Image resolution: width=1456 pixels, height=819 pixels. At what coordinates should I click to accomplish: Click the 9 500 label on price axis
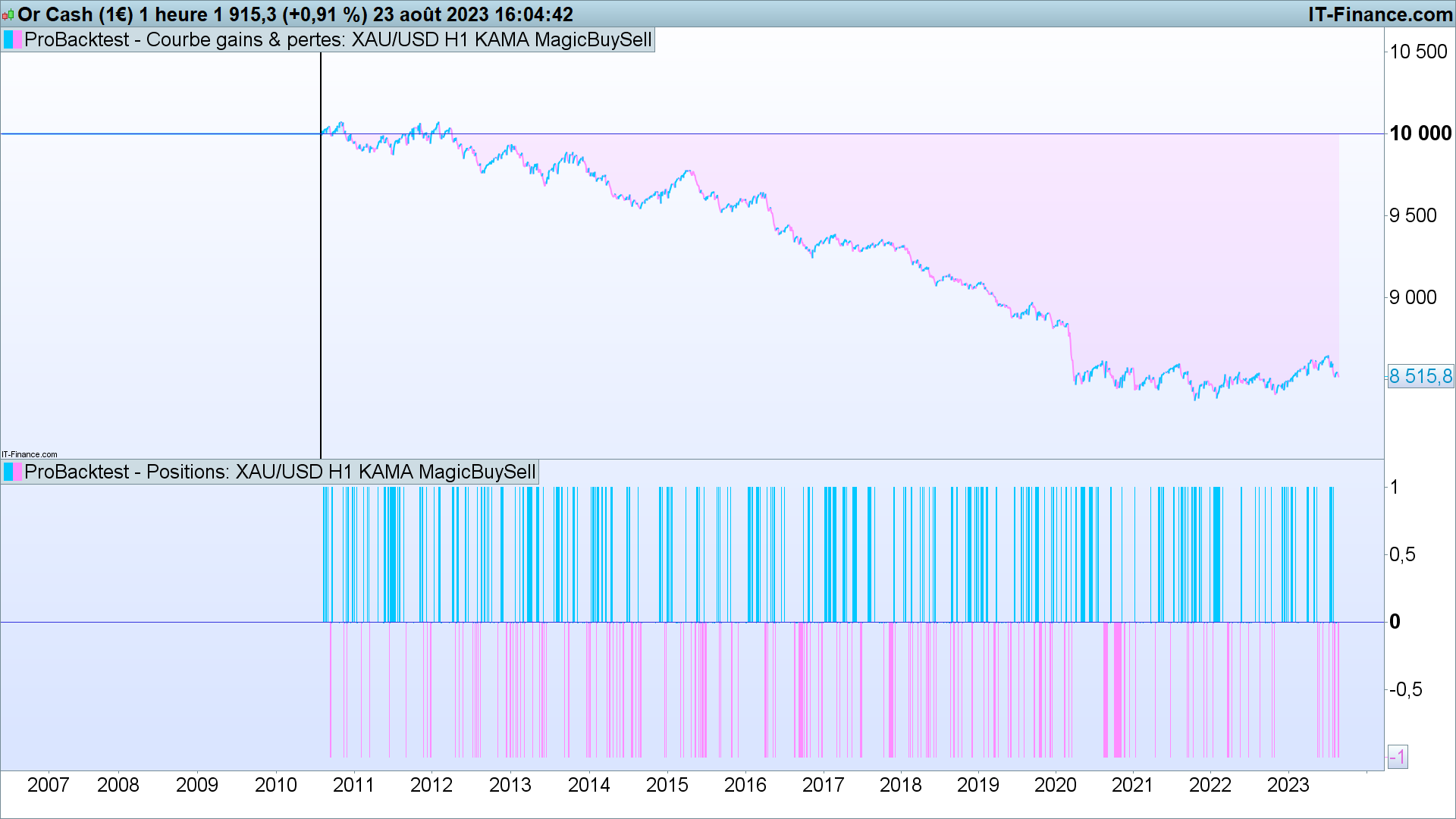coord(1413,215)
